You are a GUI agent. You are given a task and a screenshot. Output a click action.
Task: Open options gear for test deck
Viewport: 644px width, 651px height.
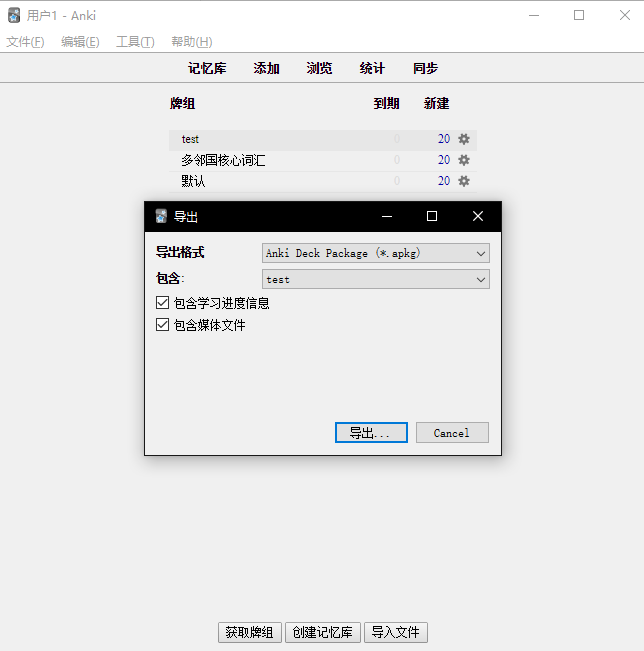pos(464,139)
